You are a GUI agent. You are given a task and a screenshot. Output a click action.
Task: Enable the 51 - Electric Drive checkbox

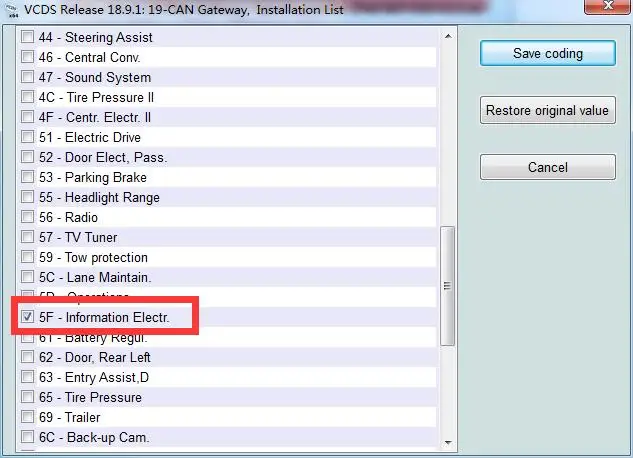point(27,137)
